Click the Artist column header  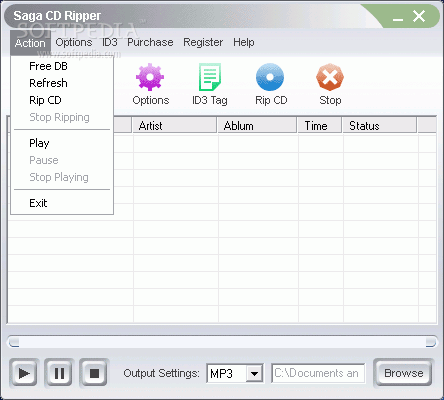coord(175,126)
